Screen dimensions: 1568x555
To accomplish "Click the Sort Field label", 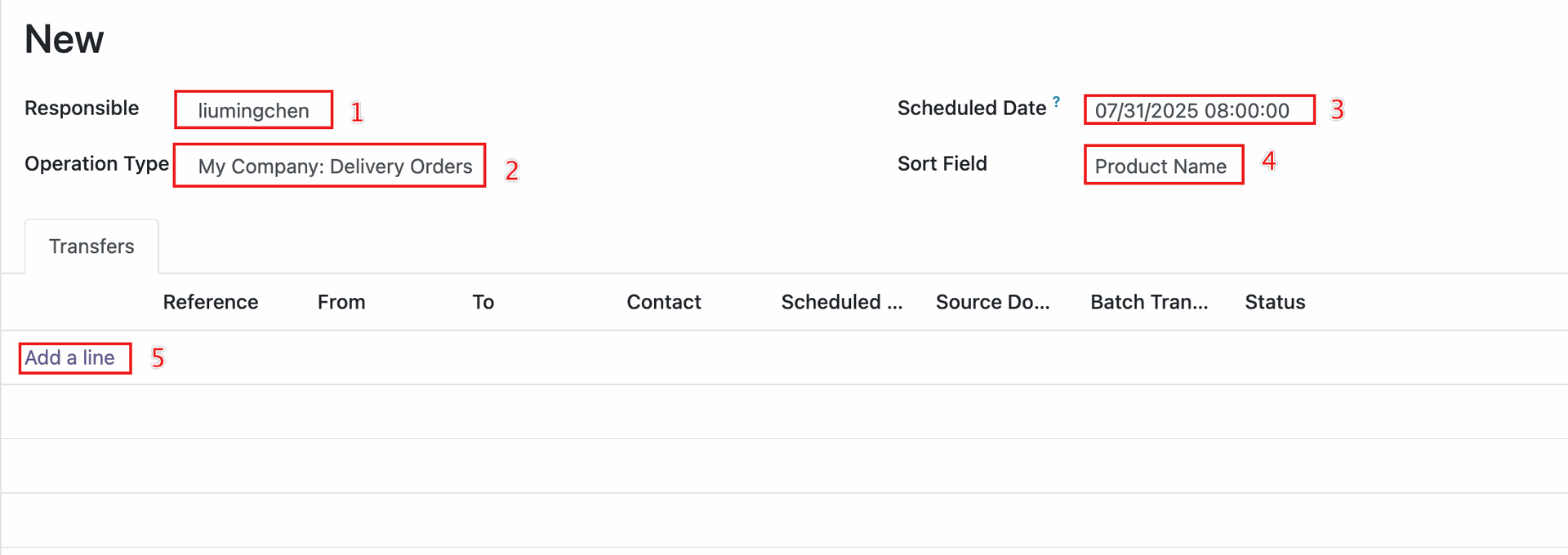I will pos(942,163).
